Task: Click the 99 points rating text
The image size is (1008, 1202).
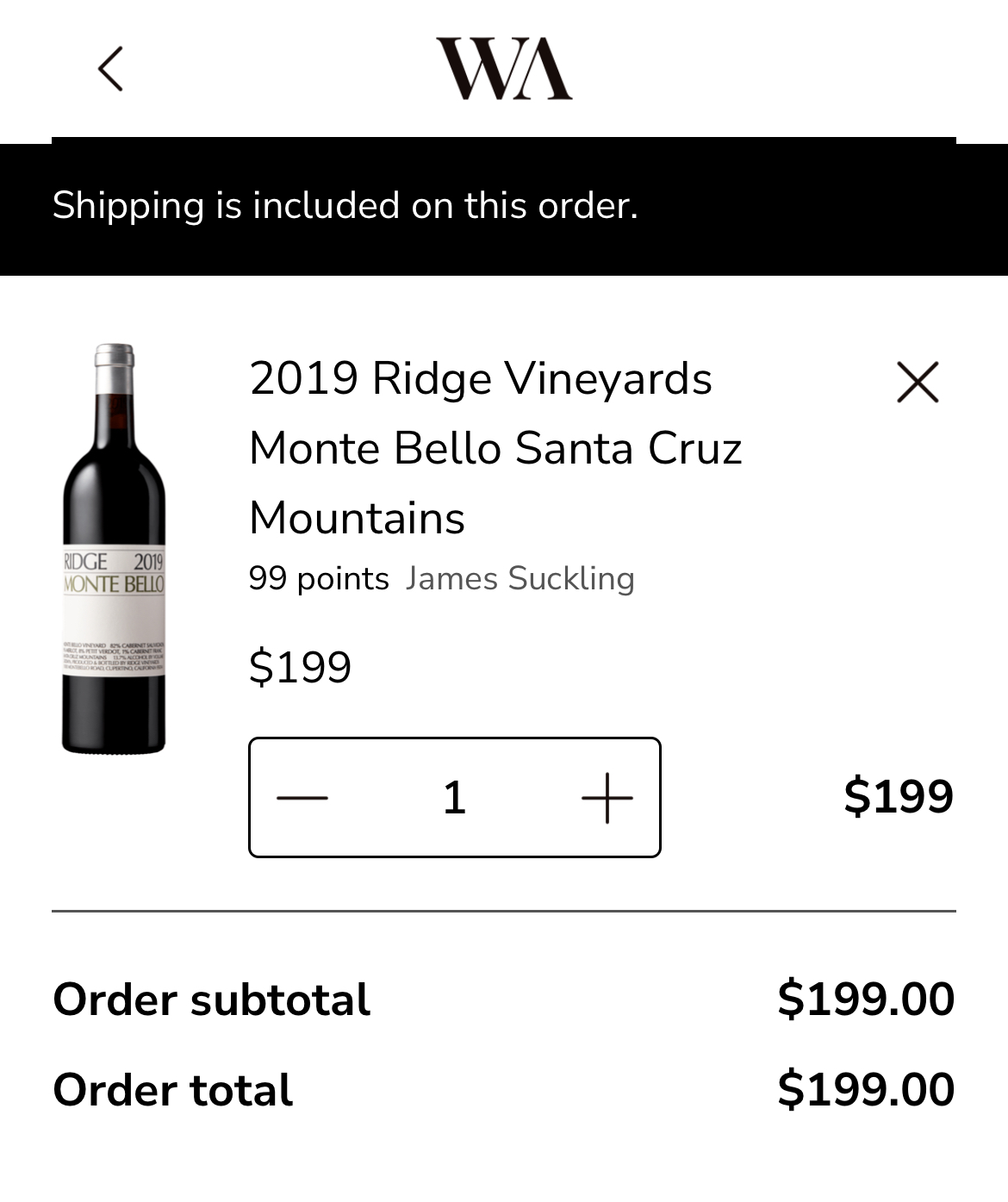Action: coord(319,578)
